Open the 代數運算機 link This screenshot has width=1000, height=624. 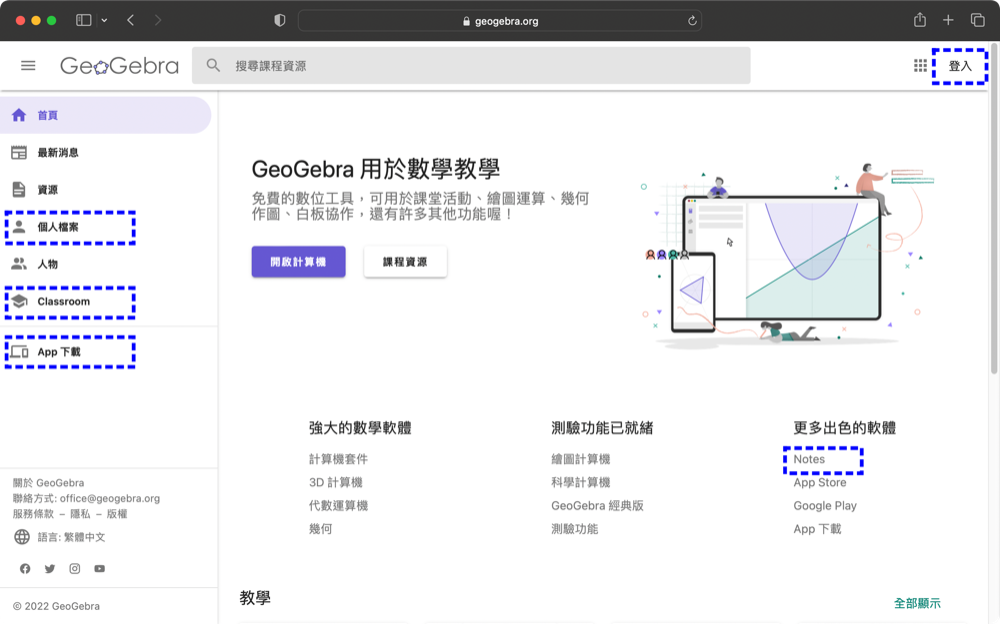338,505
